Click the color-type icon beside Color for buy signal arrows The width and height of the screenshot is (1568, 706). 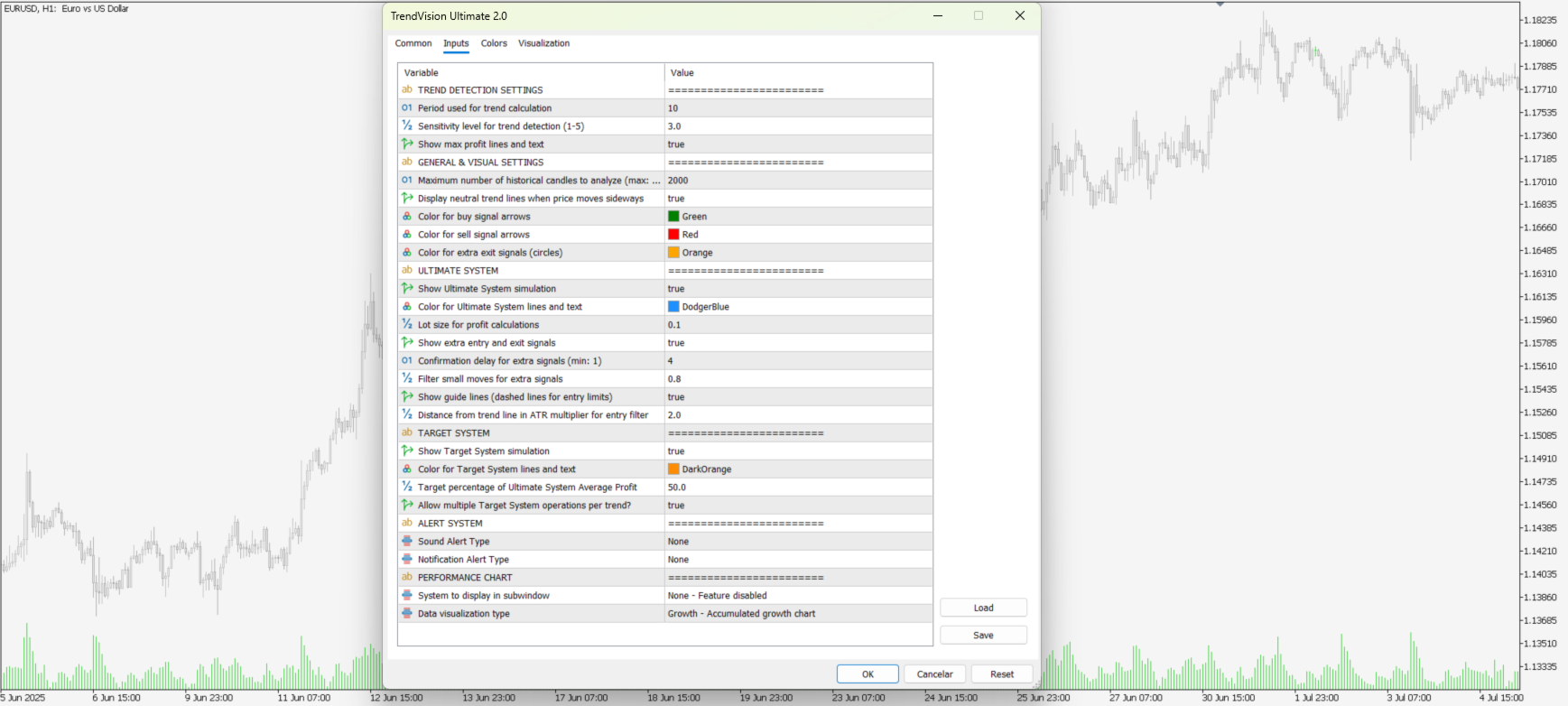[407, 216]
